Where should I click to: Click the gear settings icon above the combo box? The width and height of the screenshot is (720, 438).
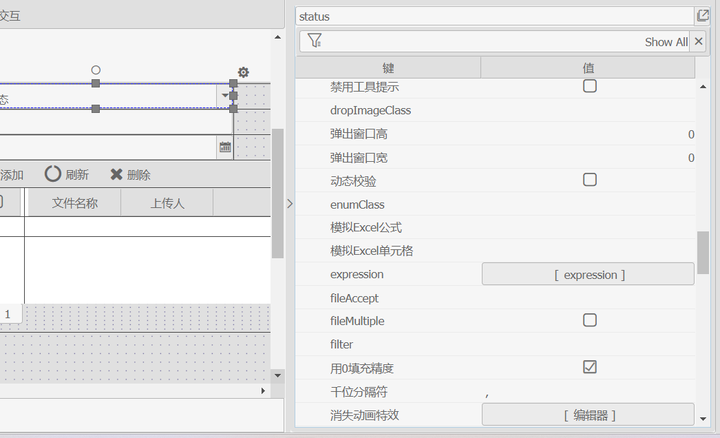(243, 73)
